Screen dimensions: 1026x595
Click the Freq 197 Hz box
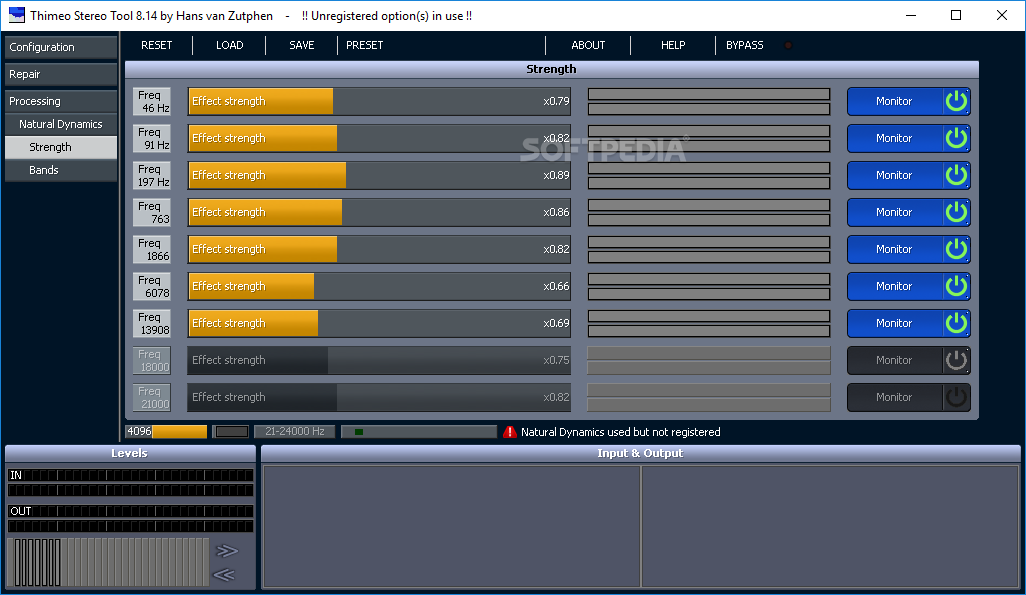[x=152, y=175]
